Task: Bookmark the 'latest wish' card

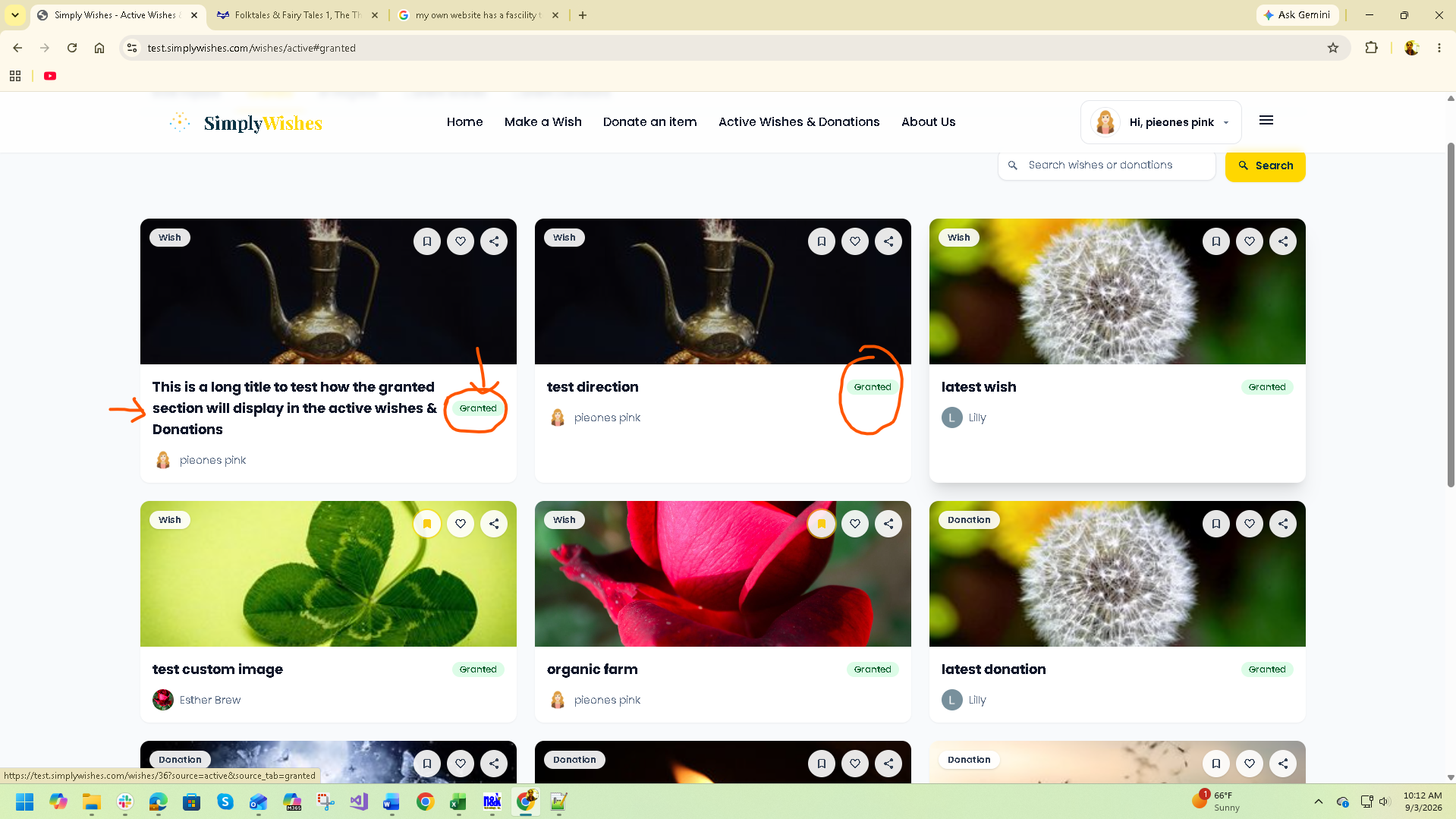Action: 1216,241
